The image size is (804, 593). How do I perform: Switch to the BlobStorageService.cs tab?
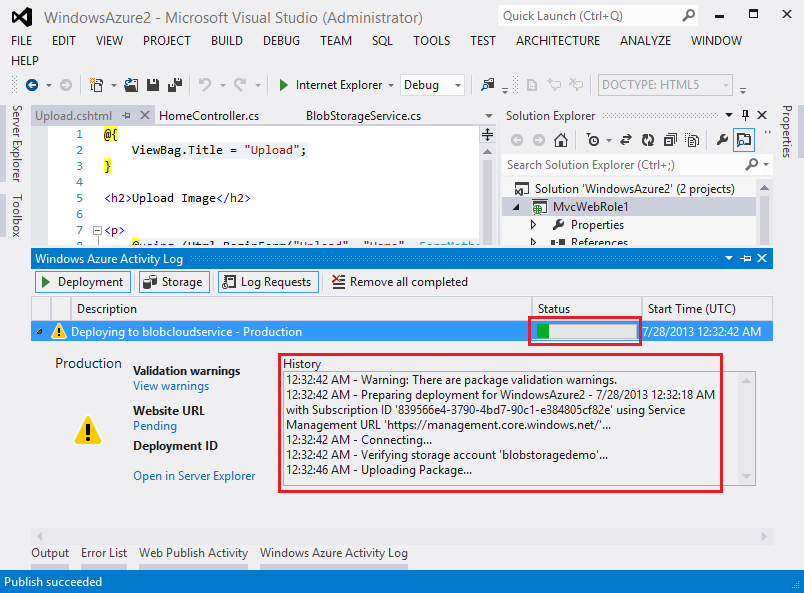363,116
